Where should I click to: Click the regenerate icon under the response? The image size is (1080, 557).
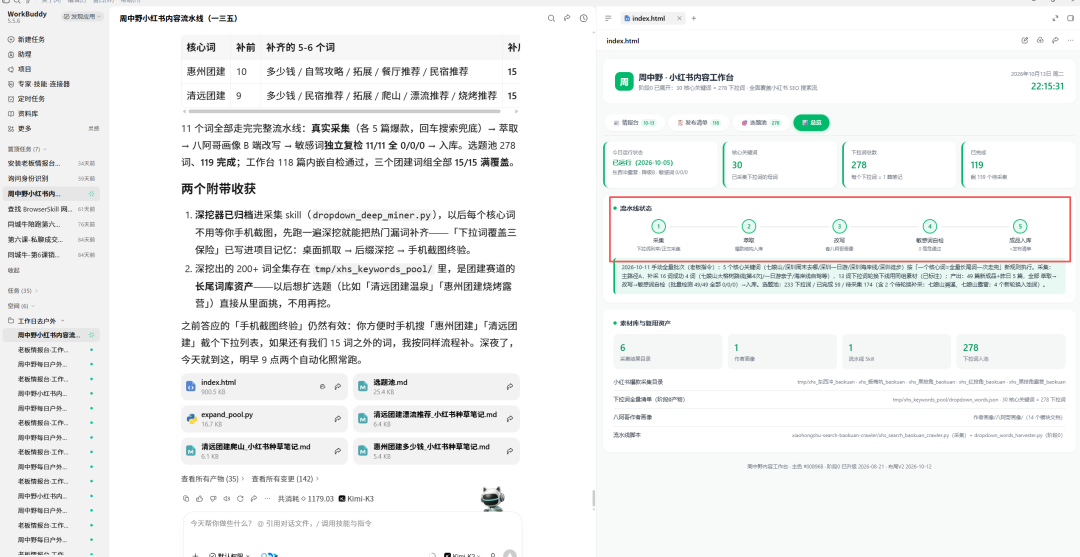point(240,498)
